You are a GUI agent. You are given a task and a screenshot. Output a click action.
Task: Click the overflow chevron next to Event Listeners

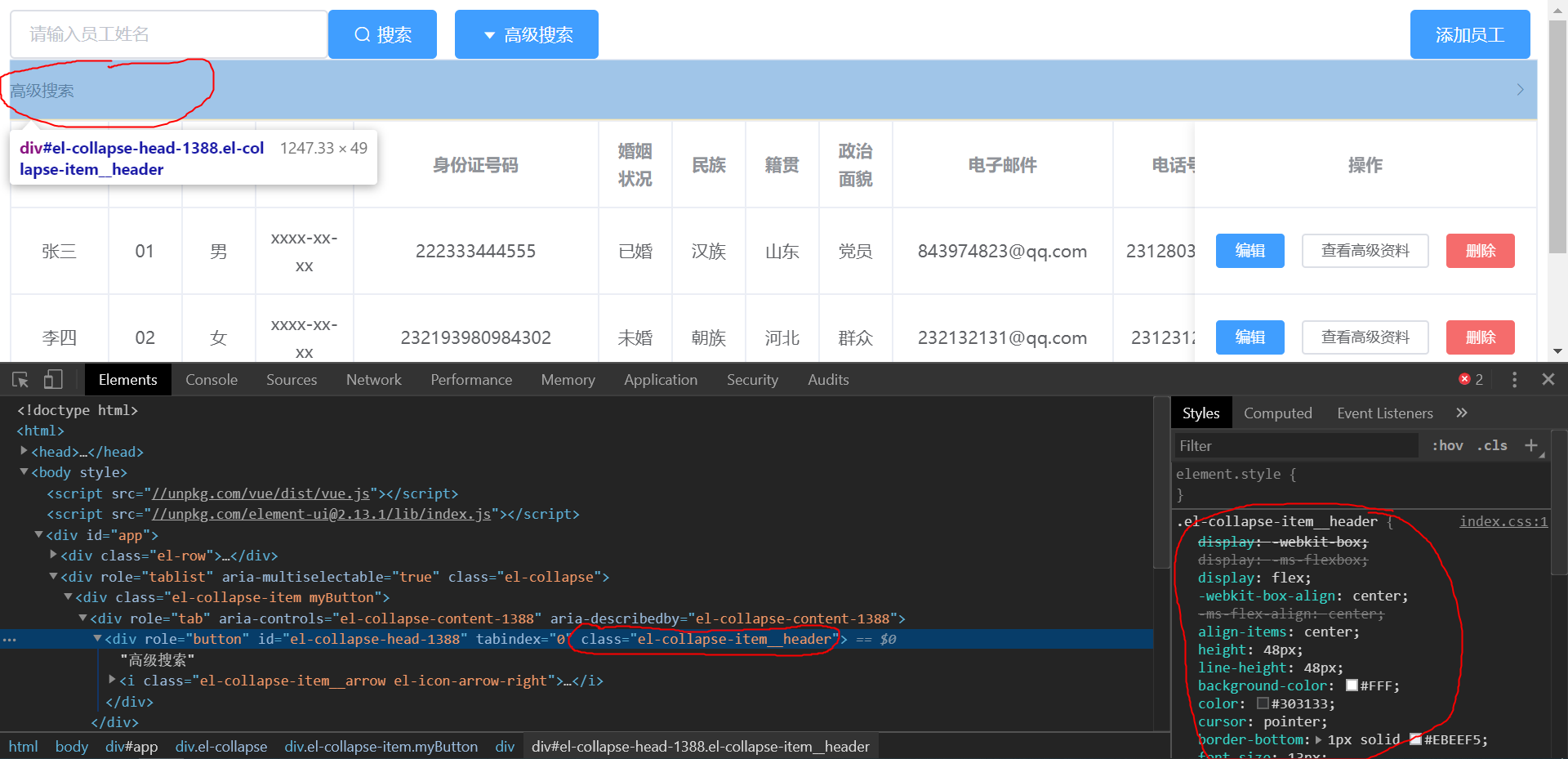point(1461,413)
